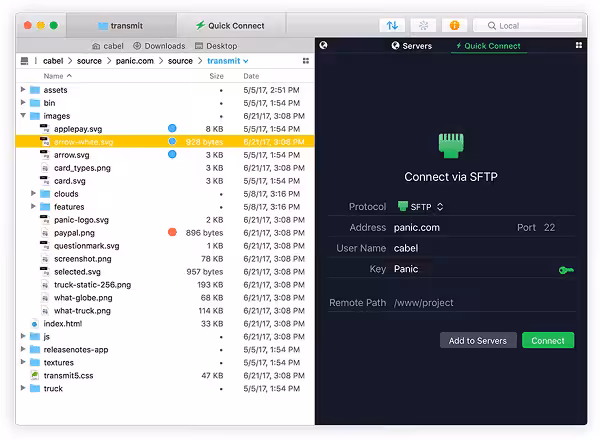This screenshot has height=440, width=600.
Task: Collapse the images folder
Action: [x=23, y=116]
